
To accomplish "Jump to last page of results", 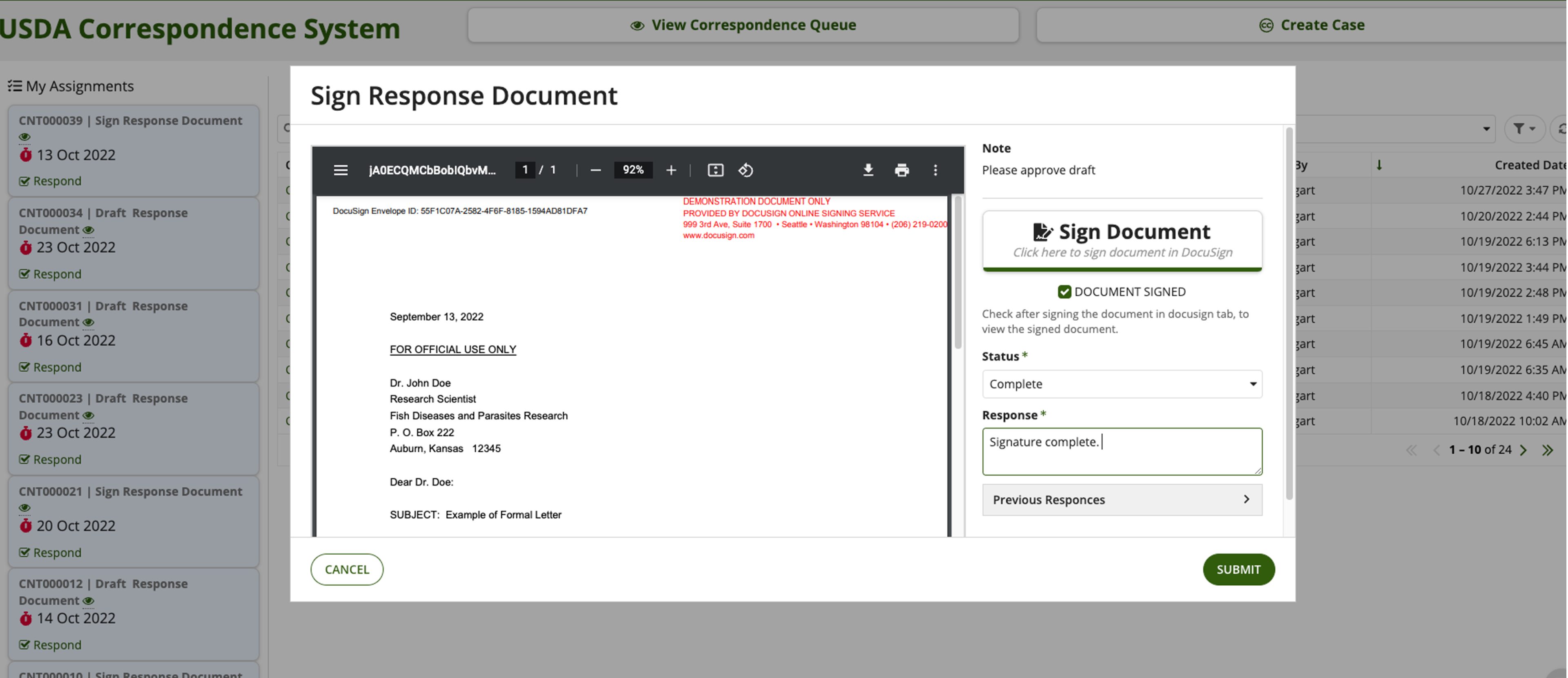I will [x=1547, y=450].
